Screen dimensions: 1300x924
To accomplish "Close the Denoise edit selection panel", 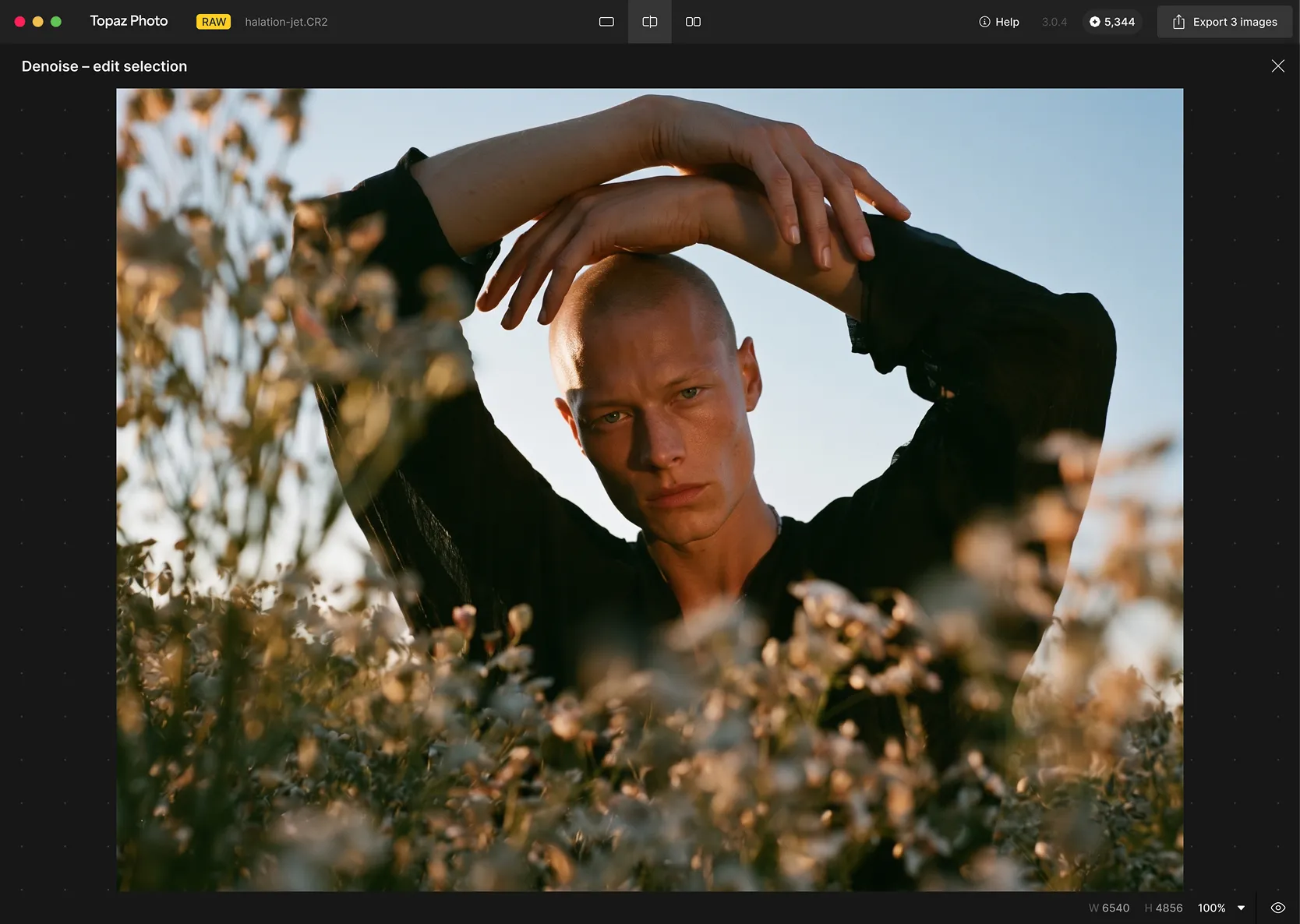I will [1278, 66].
